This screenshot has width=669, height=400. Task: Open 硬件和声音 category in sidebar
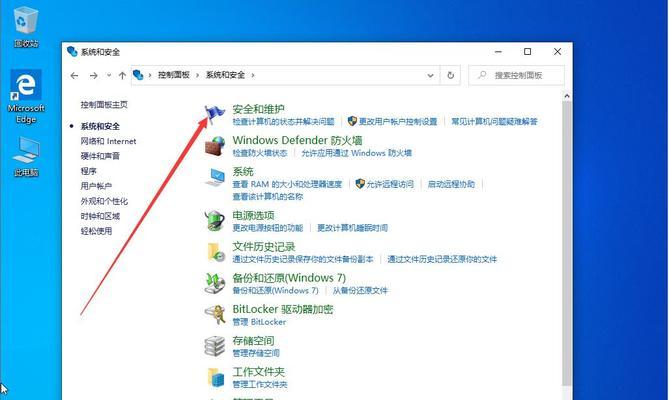coord(100,156)
